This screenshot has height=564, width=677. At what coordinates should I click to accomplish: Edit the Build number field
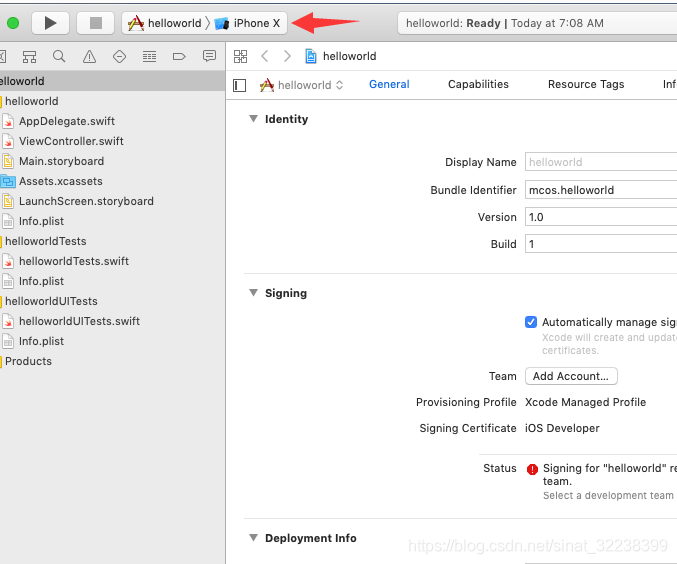601,244
